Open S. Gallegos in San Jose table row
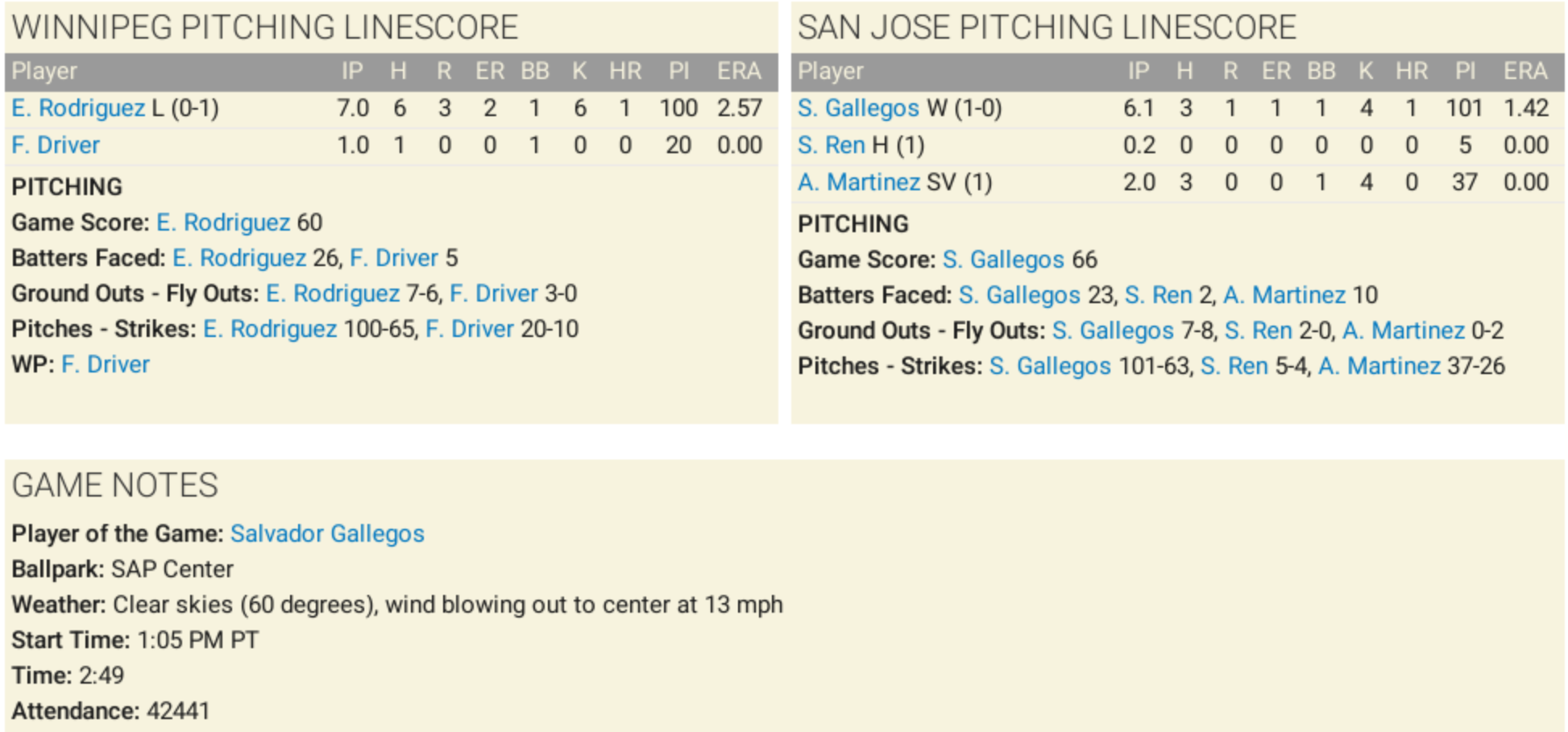Viewport: 1568px width, 732px height. (x=858, y=108)
